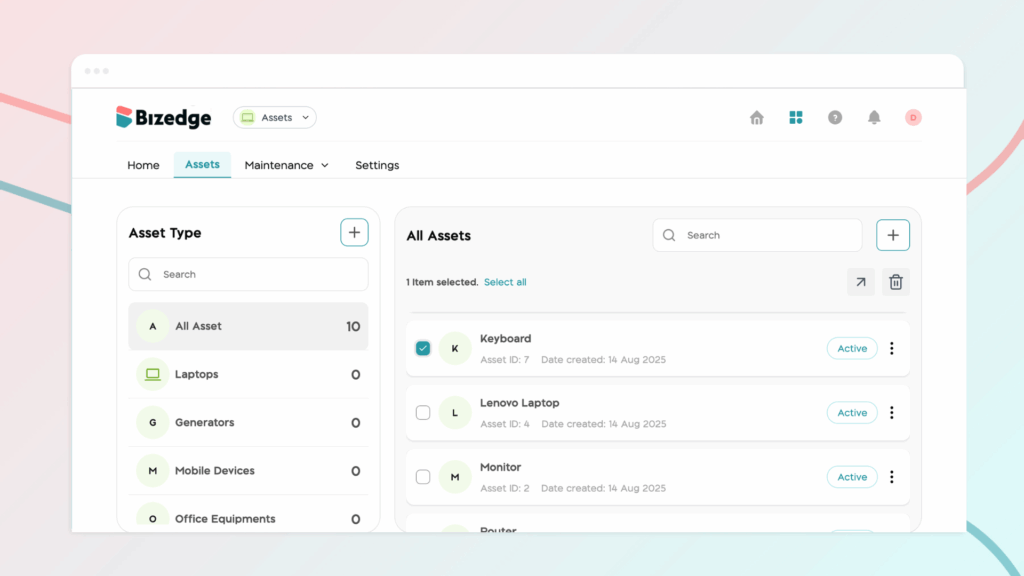Export selected assets with arrow icon
The height and width of the screenshot is (576, 1024).
[860, 282]
